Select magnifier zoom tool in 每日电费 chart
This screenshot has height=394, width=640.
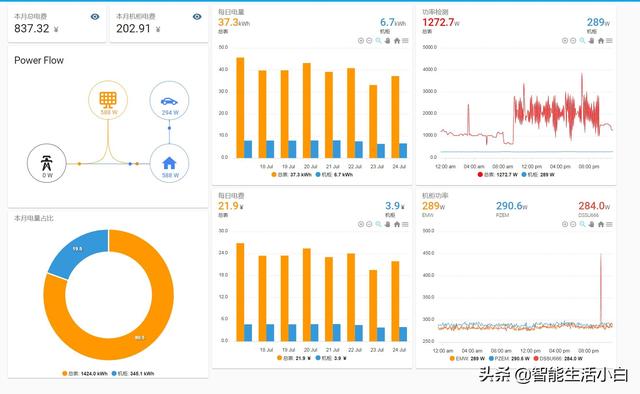click(x=378, y=224)
